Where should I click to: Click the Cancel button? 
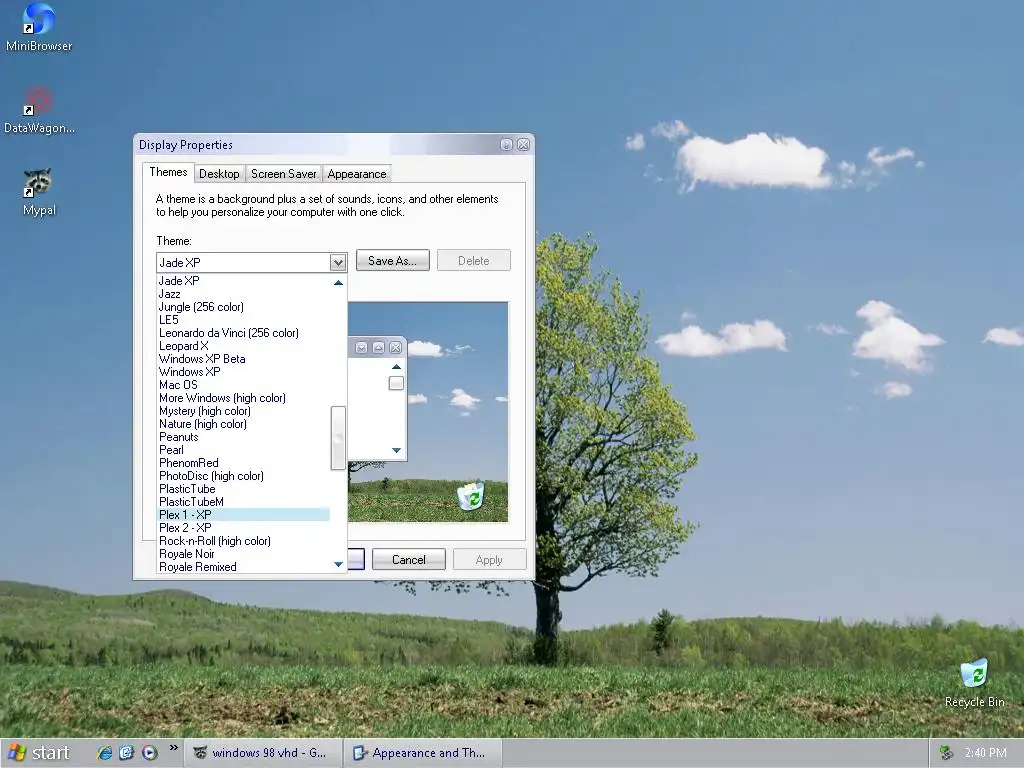(x=409, y=560)
